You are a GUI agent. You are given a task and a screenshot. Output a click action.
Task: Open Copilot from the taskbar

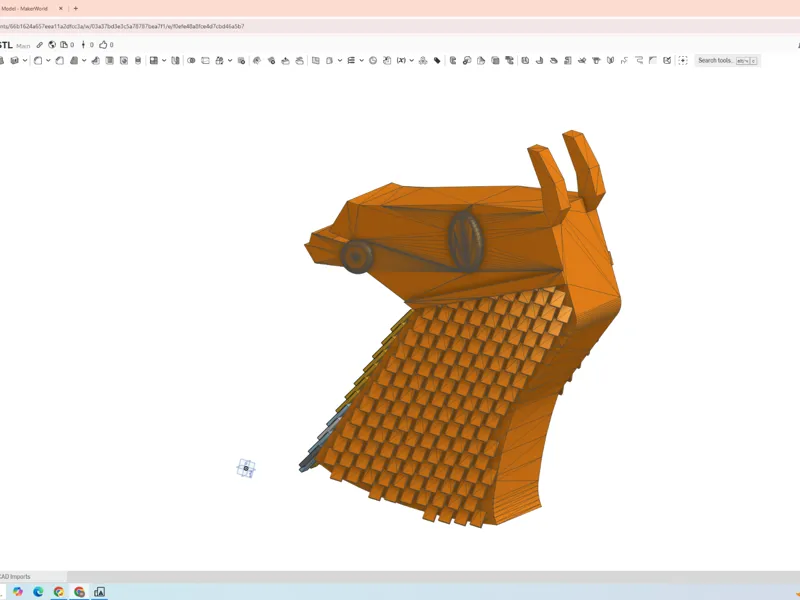click(x=18, y=591)
